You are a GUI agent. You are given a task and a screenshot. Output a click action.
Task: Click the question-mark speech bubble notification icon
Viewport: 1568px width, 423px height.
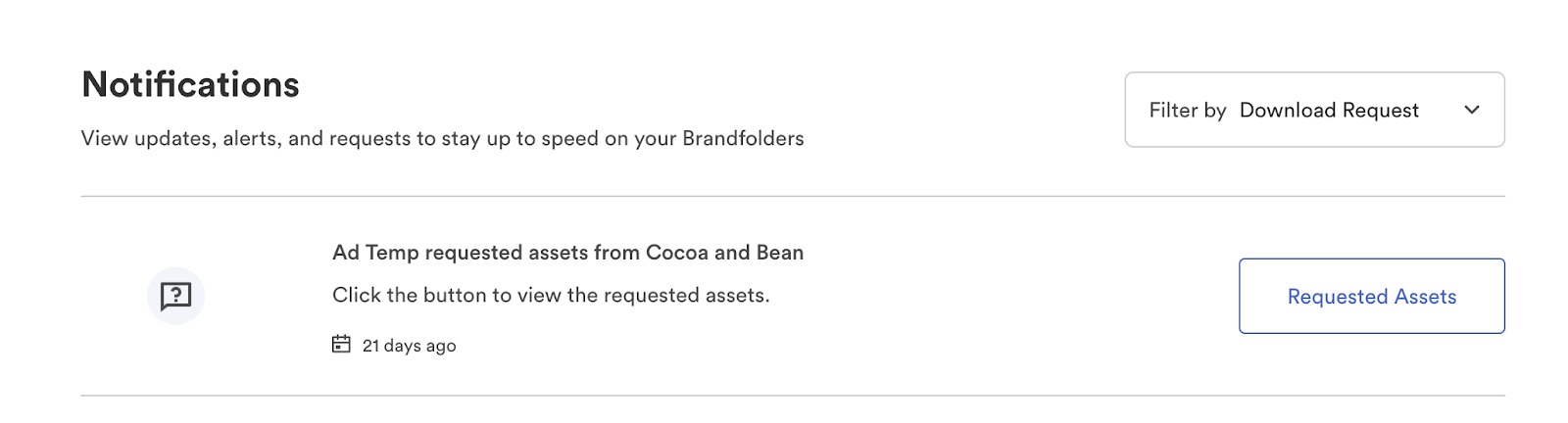pos(175,296)
